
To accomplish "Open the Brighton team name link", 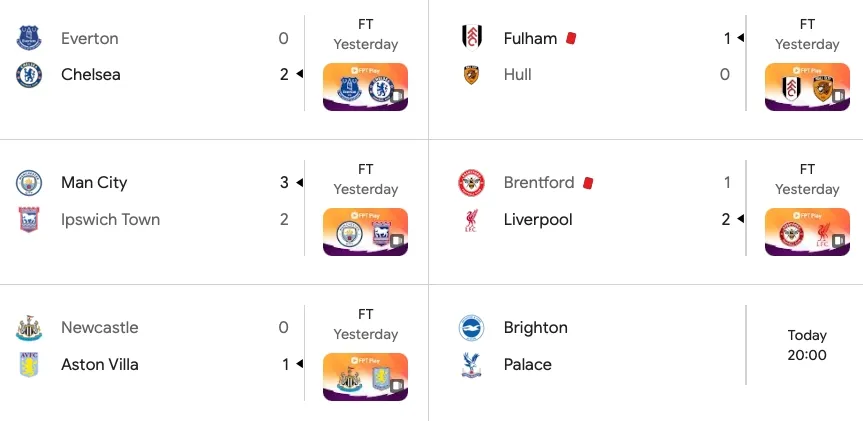I will coord(536,328).
